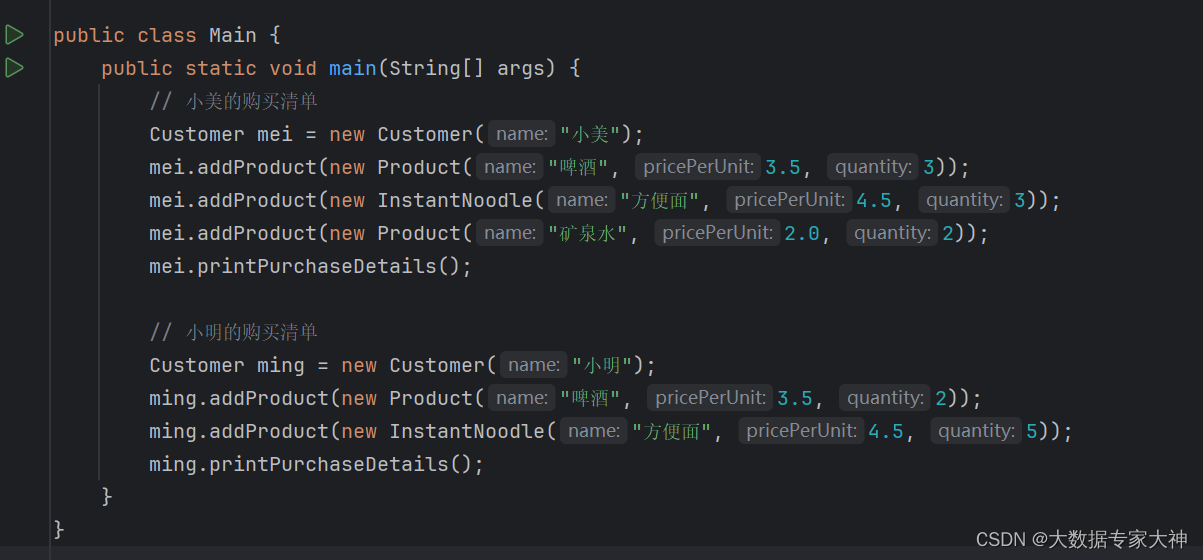Click "啤酒" in the ming.addProduct line
This screenshot has width=1203, height=560.
tap(591, 398)
